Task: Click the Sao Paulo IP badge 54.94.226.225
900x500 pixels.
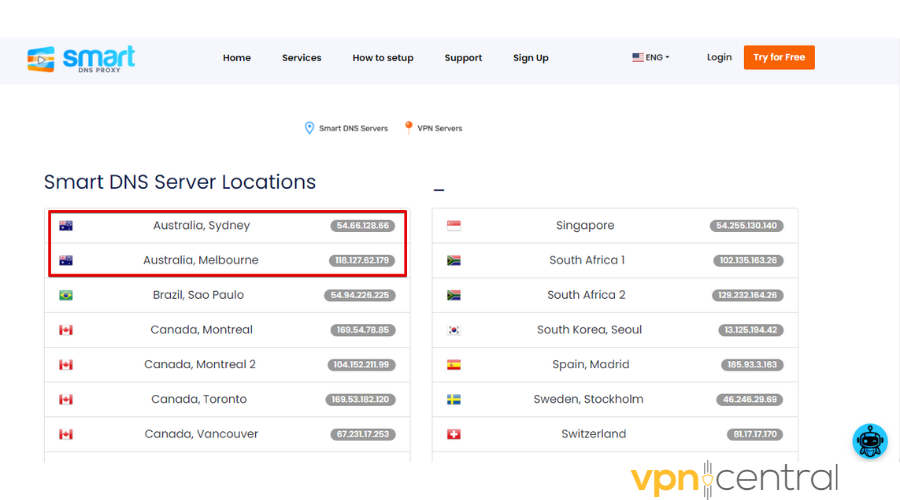Action: click(359, 295)
